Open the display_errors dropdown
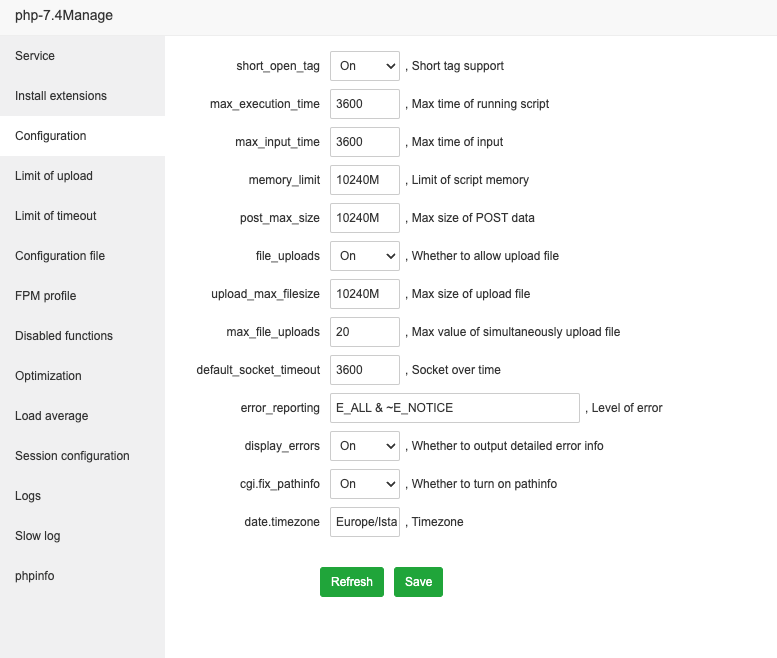This screenshot has width=777, height=658. pos(364,446)
